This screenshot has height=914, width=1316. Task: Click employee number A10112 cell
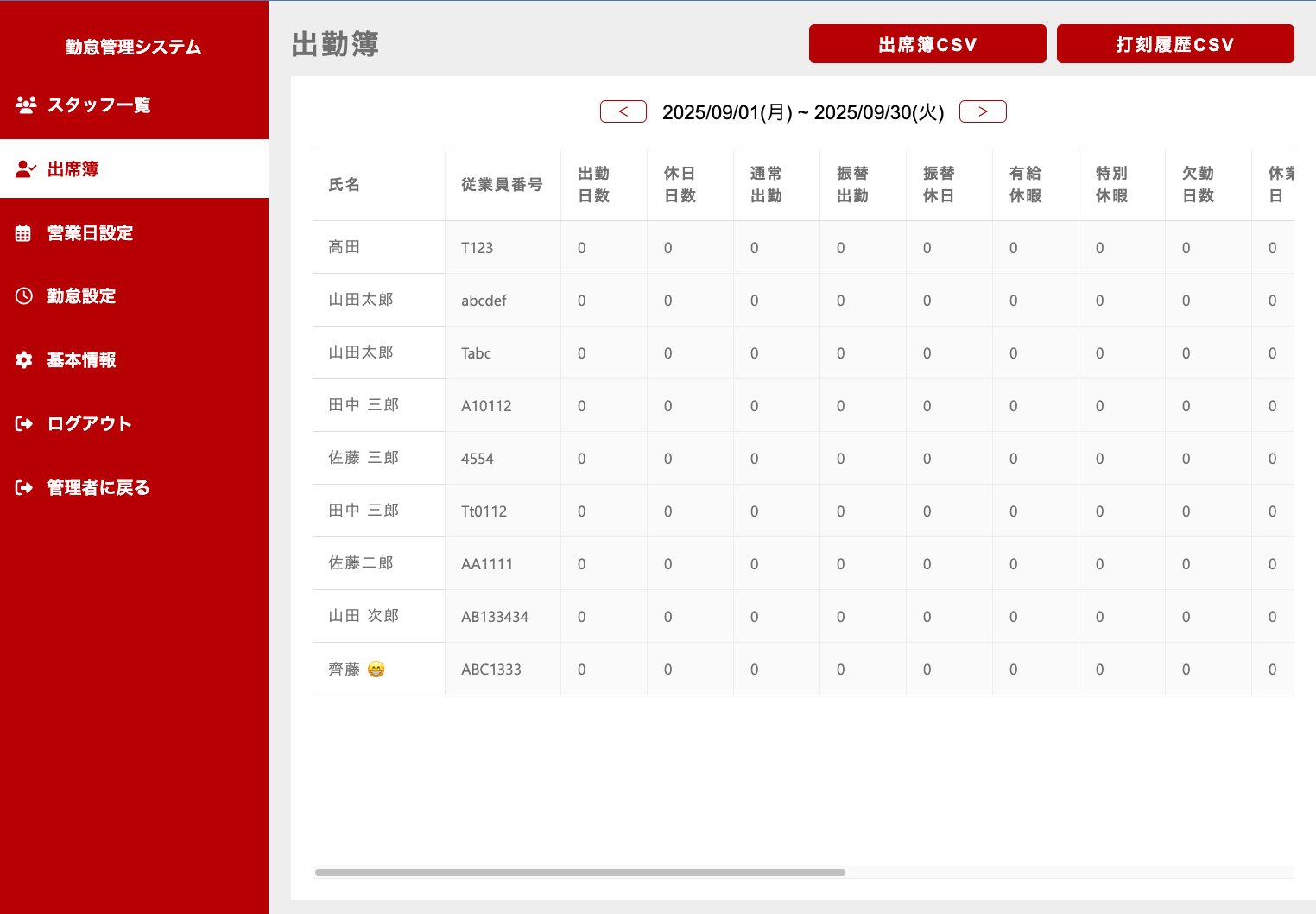pyautogui.click(x=486, y=406)
